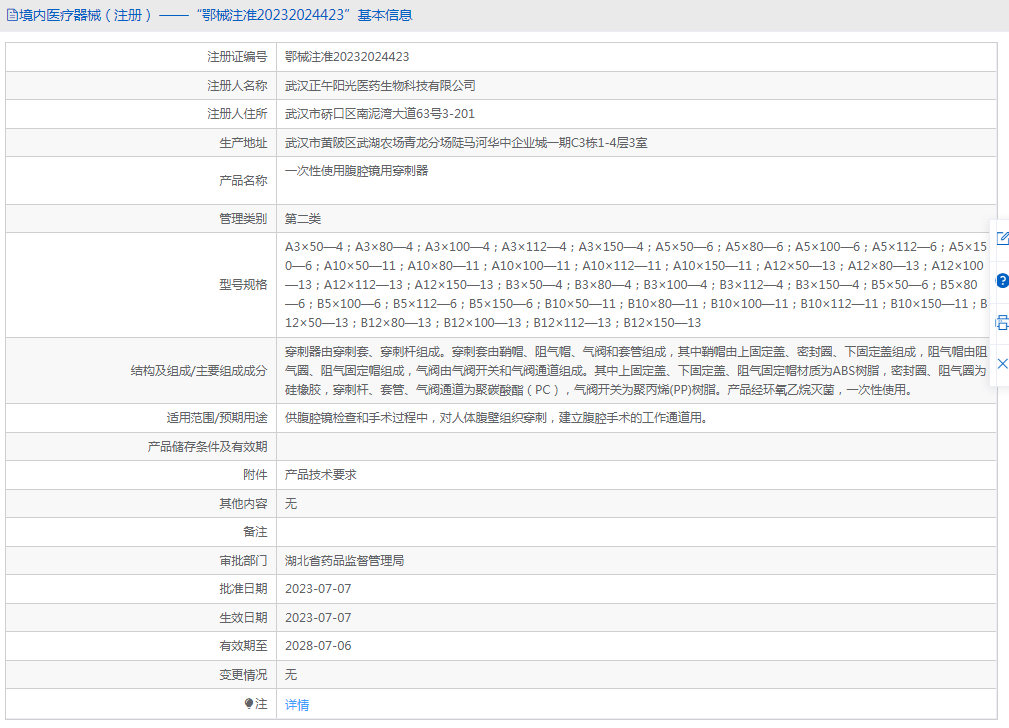Viewport: 1009px width, 728px height.
Task: Click the 生产地址 row label
Action: point(243,143)
